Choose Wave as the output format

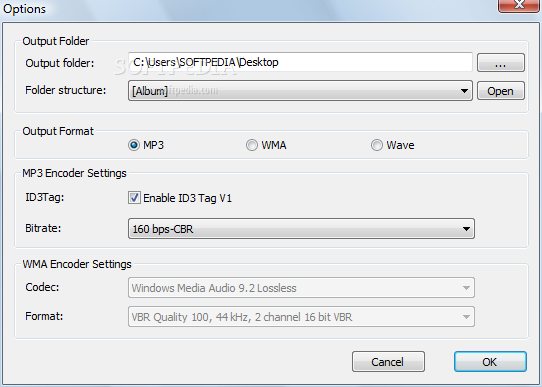[376, 145]
